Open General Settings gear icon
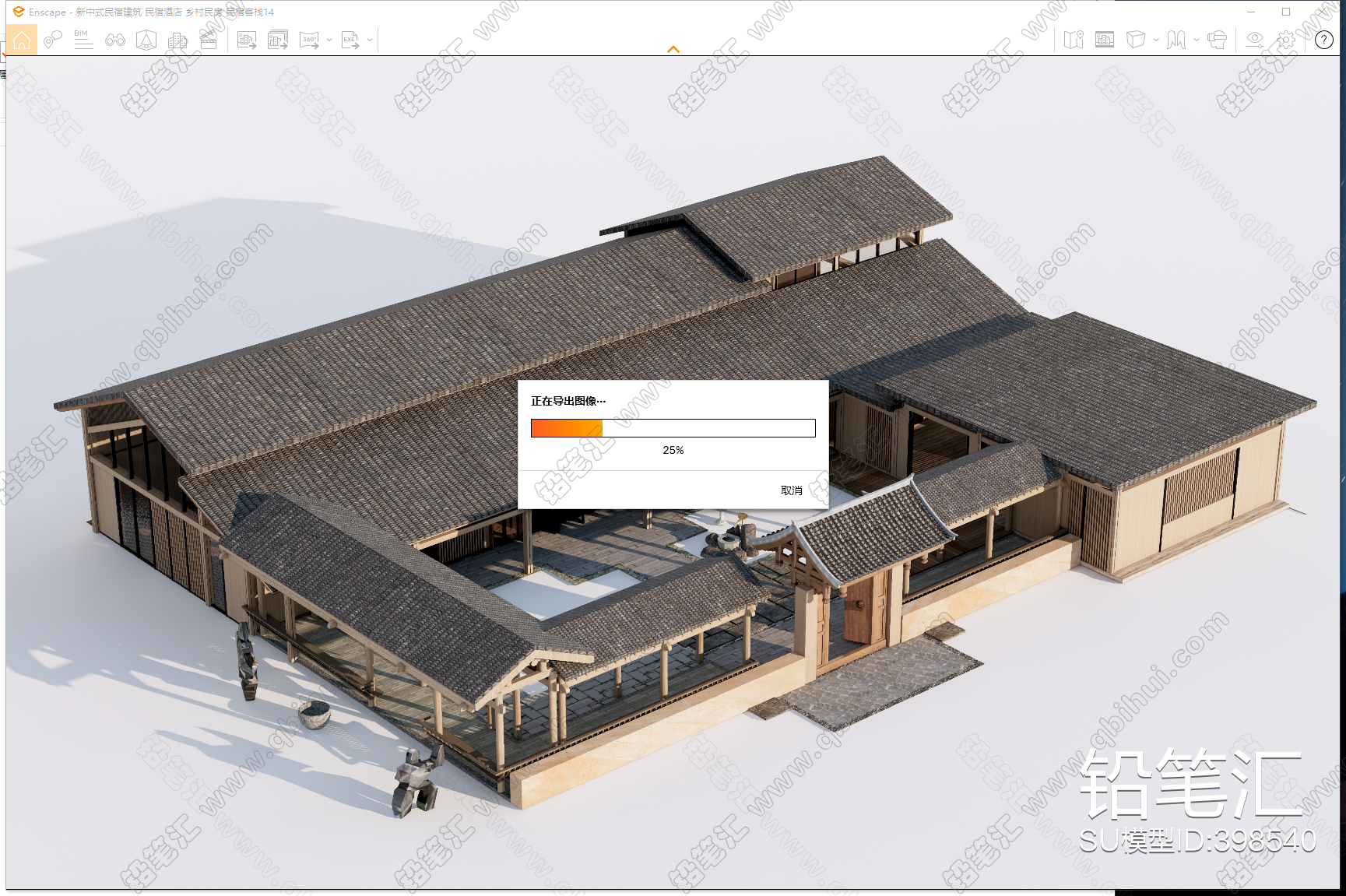Viewport: 1346px width, 896px height. pyautogui.click(x=1286, y=40)
